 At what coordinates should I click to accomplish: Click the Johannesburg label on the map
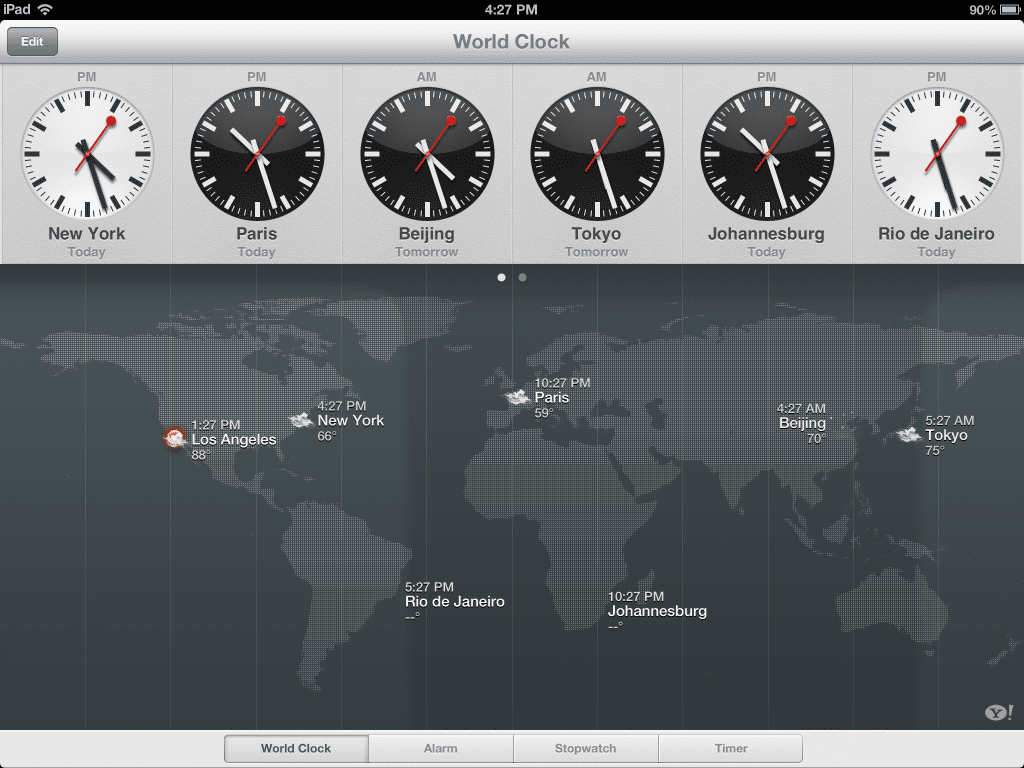coord(657,611)
